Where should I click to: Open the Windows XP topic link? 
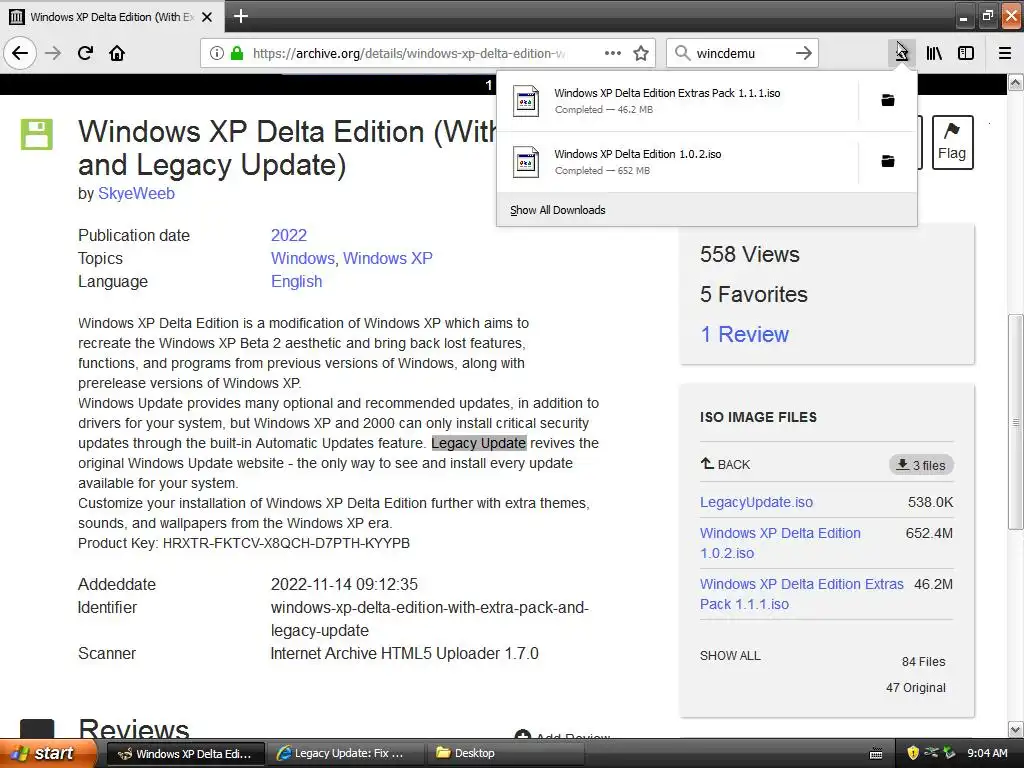click(388, 259)
